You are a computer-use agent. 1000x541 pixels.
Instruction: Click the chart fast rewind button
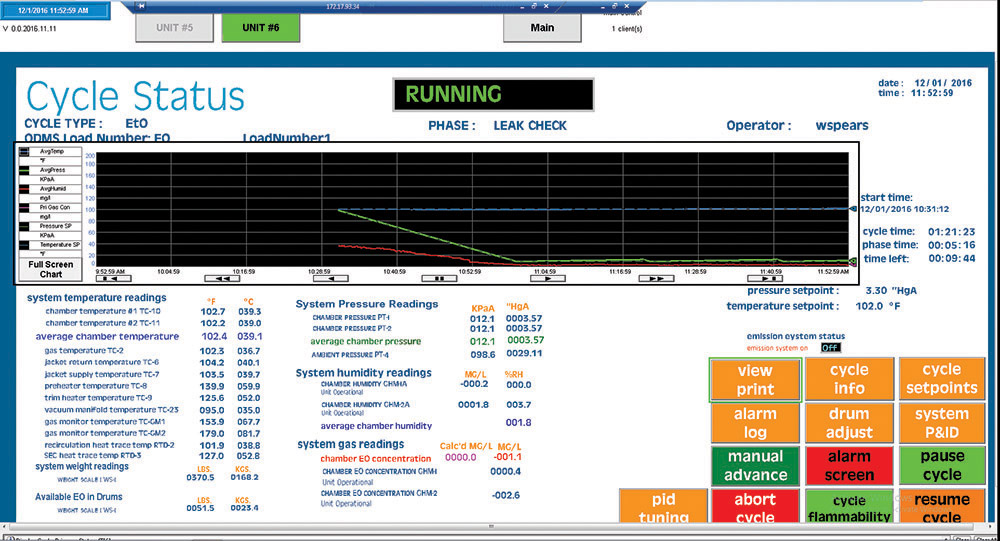(x=221, y=279)
